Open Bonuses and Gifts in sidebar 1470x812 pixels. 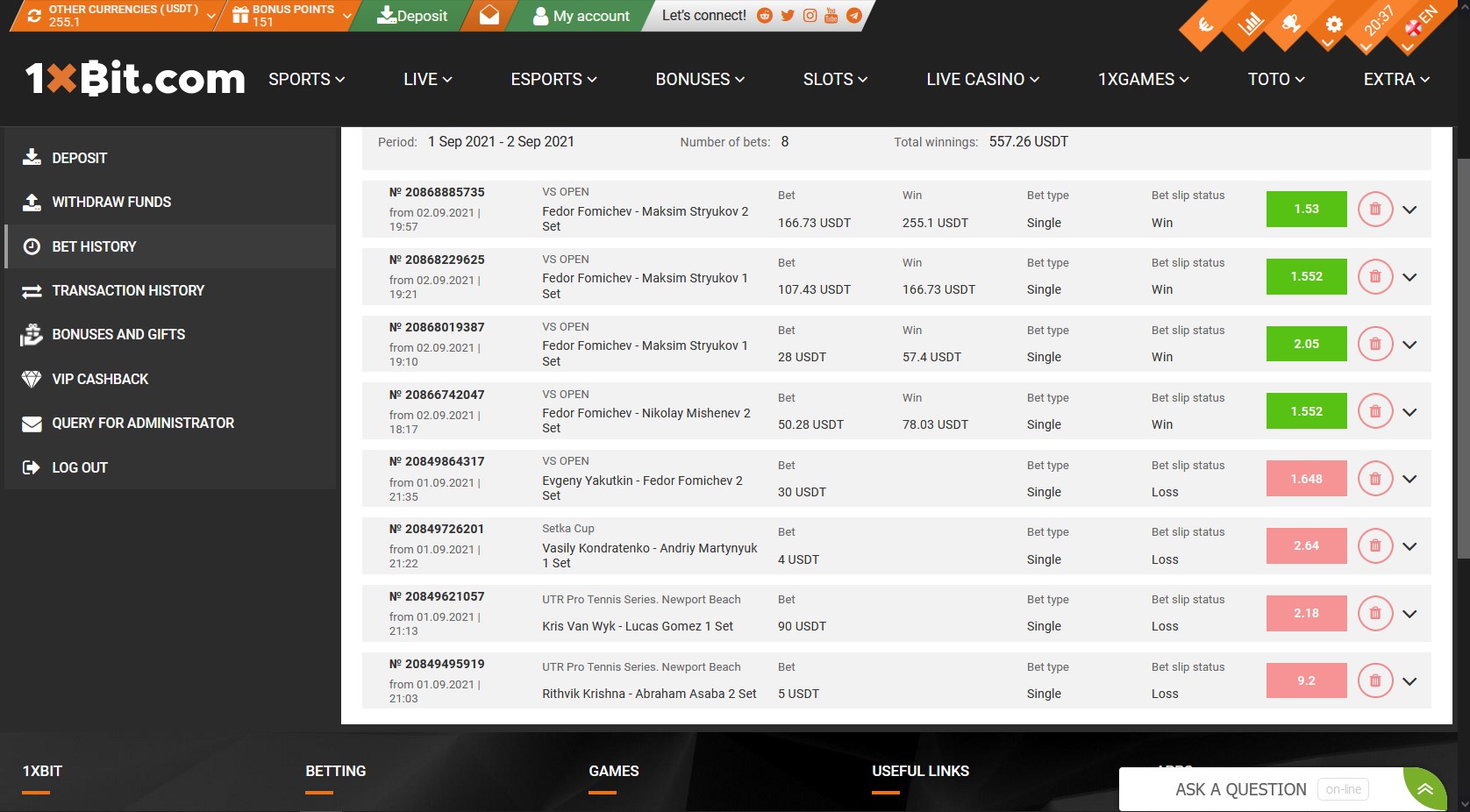pyautogui.click(x=171, y=334)
